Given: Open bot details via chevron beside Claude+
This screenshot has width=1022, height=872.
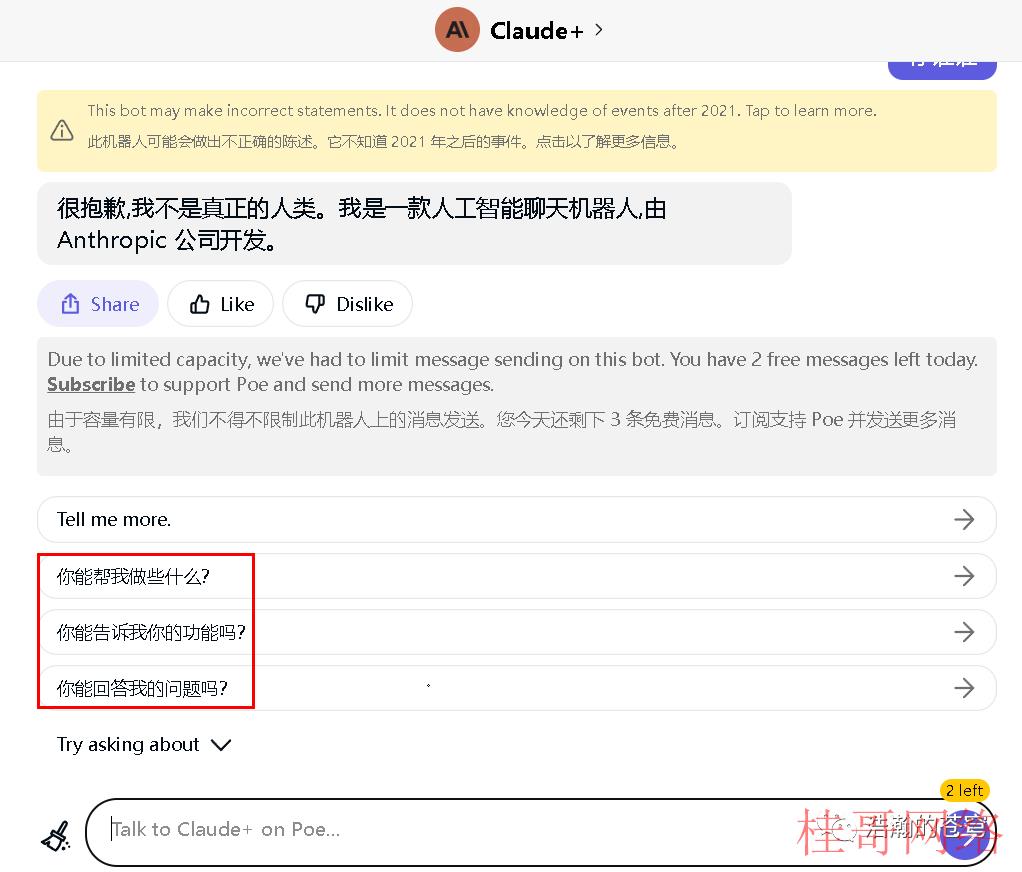Looking at the screenshot, I should (x=599, y=30).
